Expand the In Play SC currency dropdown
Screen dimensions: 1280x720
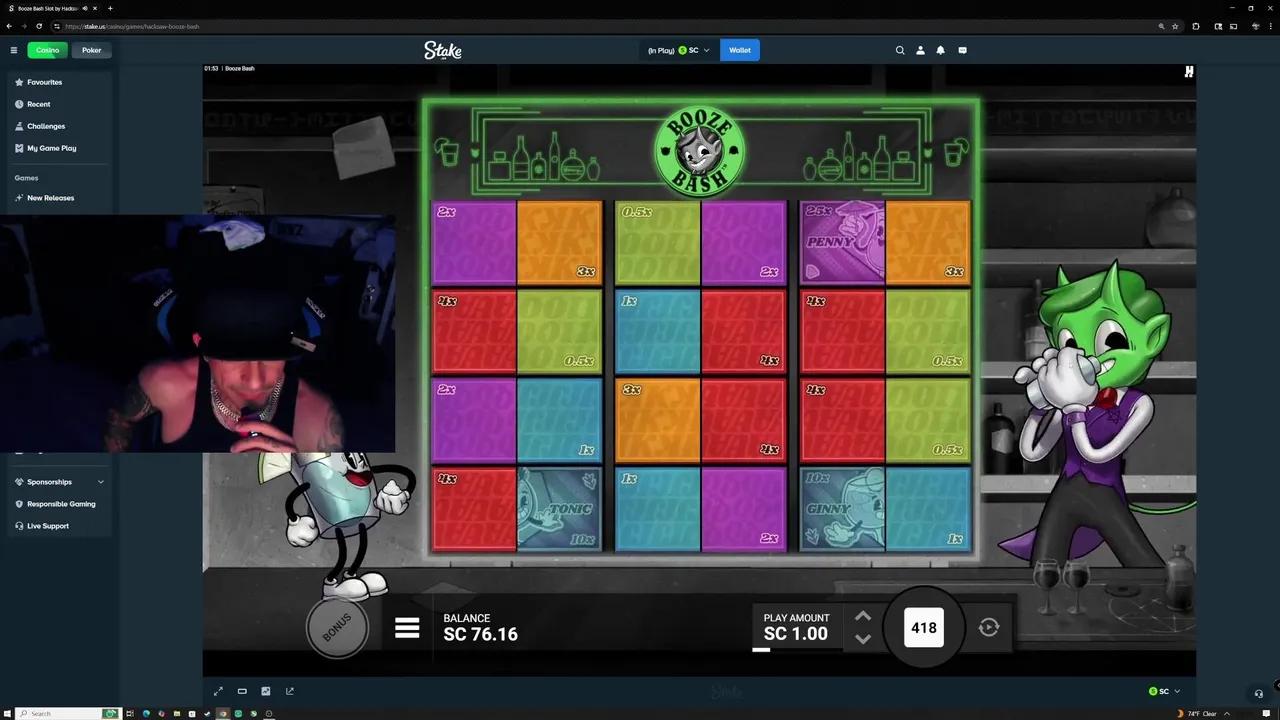point(679,50)
